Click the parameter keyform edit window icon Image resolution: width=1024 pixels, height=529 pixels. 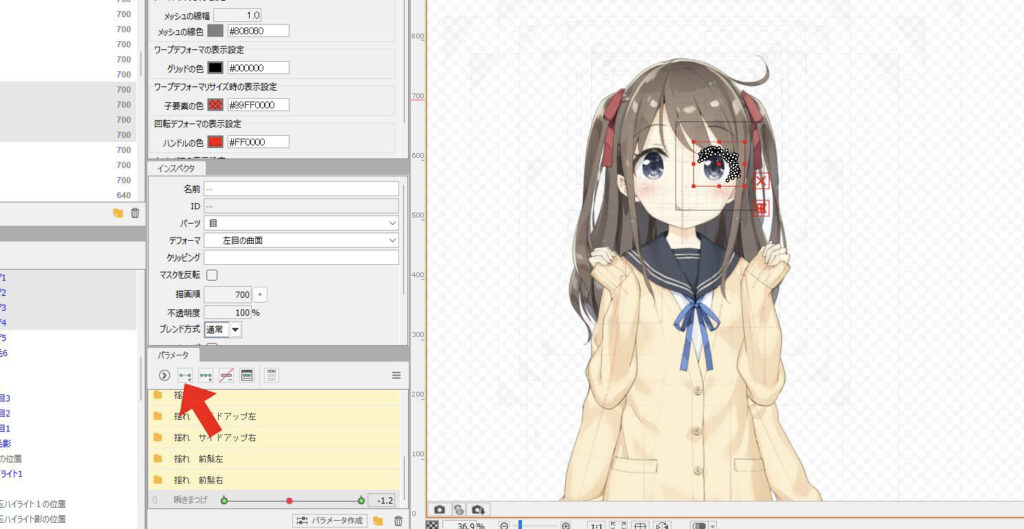[247, 375]
